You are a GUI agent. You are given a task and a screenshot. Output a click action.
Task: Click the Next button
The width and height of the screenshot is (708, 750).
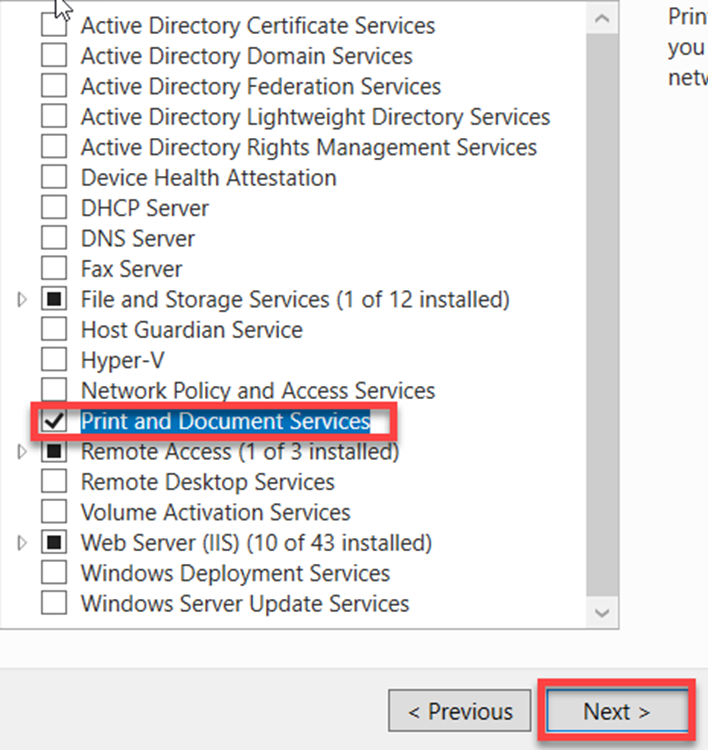616,712
